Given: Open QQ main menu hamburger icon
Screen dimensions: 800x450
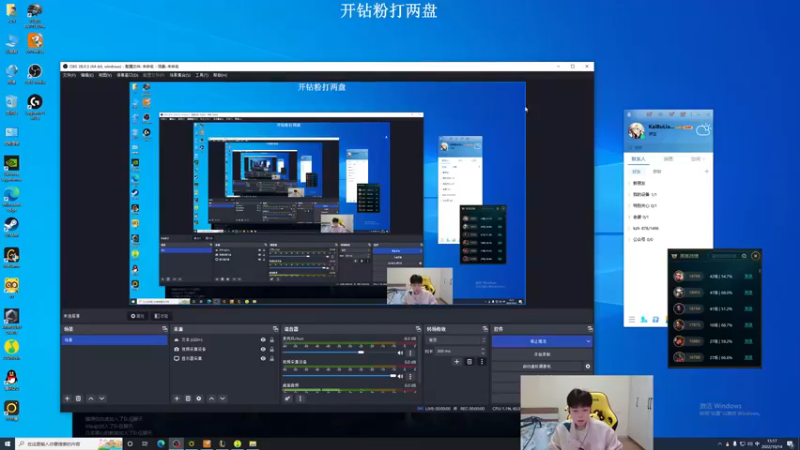Looking at the screenshot, I should tap(632, 320).
